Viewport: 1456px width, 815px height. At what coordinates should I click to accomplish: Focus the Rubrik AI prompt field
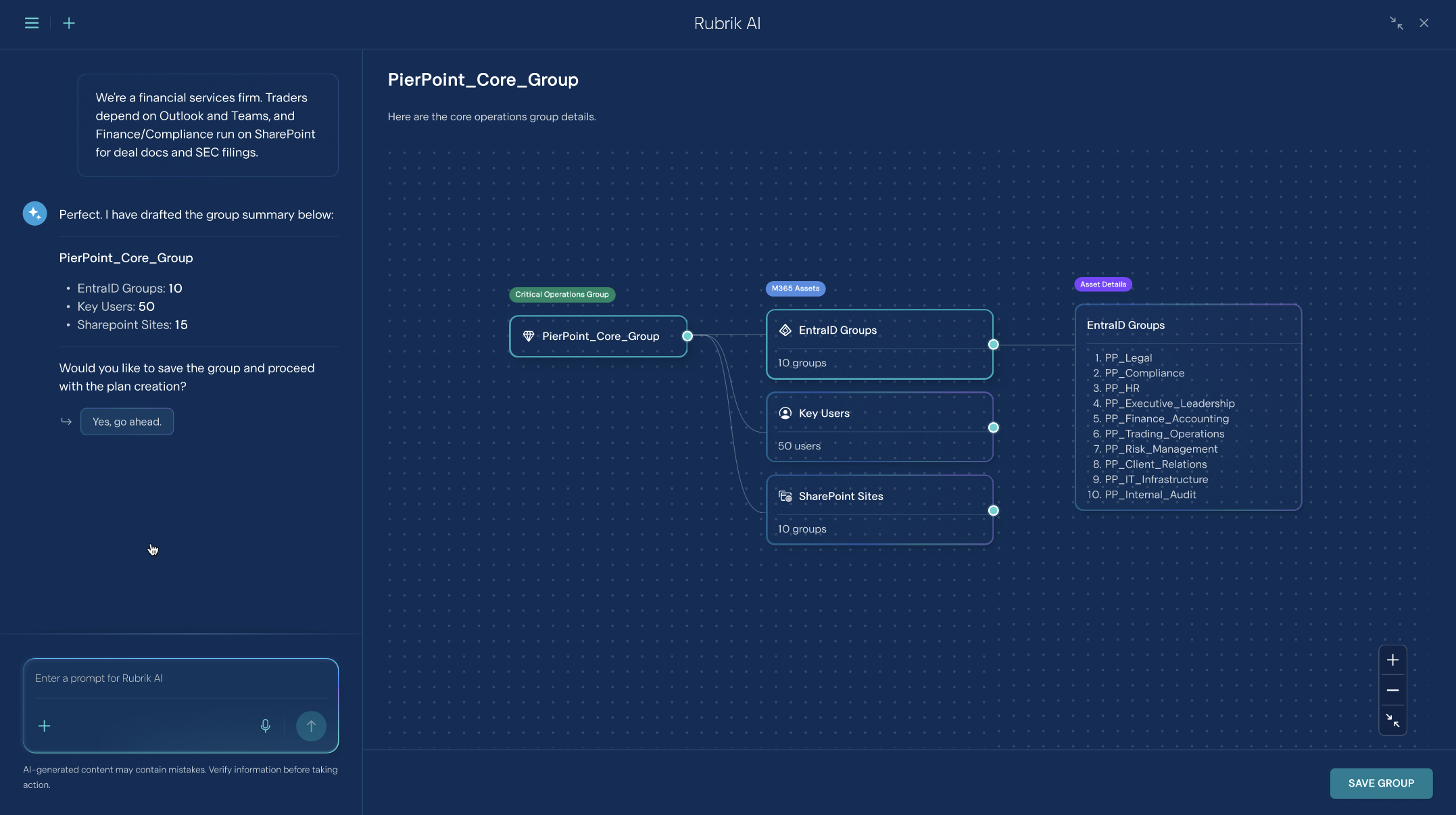pos(180,678)
